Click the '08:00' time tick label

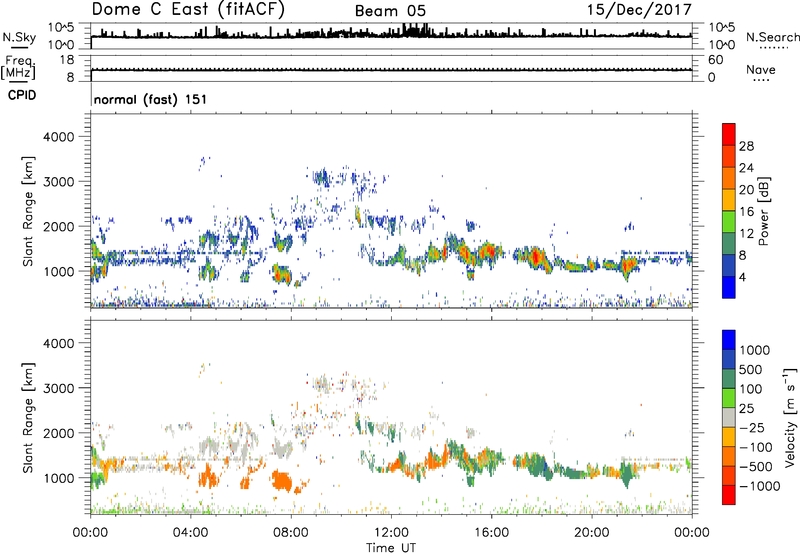(x=291, y=533)
